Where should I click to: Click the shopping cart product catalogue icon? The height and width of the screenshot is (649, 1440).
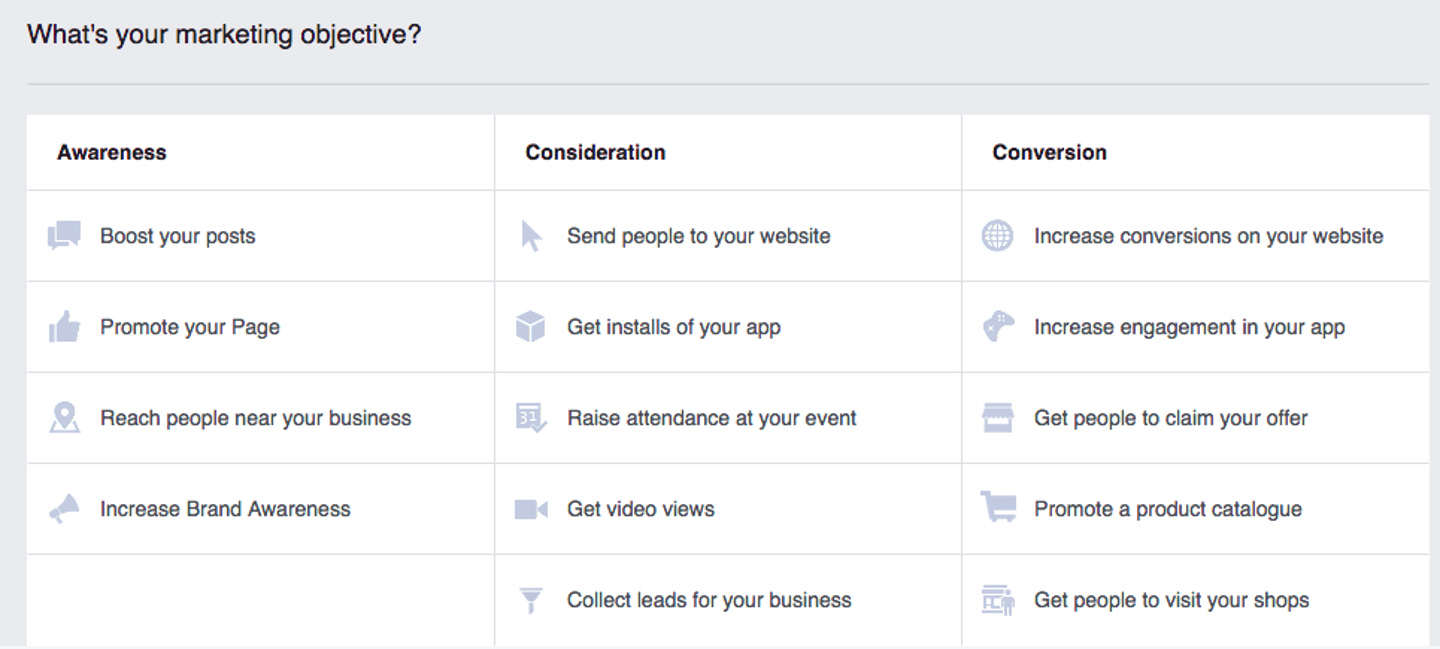pos(997,508)
